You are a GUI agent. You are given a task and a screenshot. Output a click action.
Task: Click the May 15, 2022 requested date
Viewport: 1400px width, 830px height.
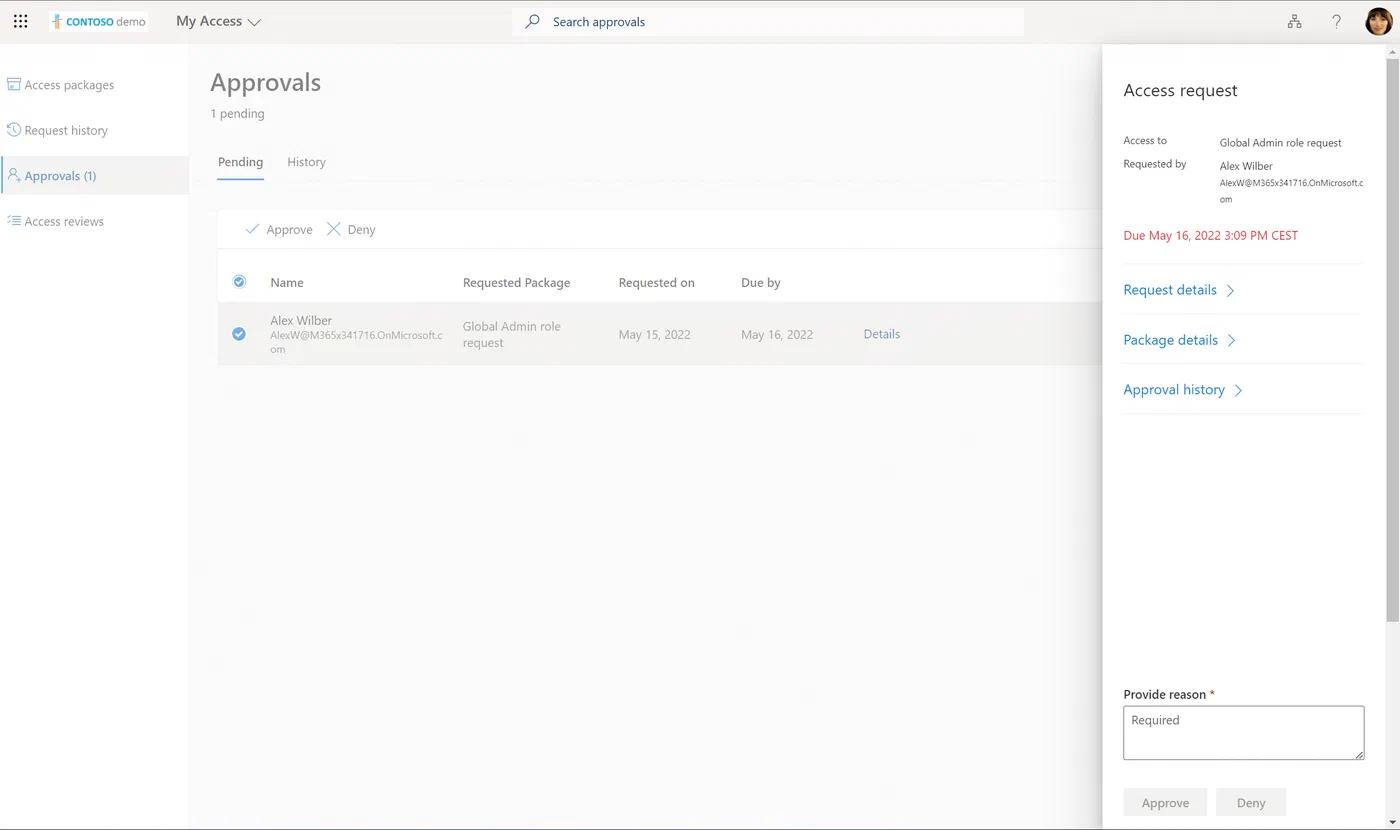(x=654, y=334)
